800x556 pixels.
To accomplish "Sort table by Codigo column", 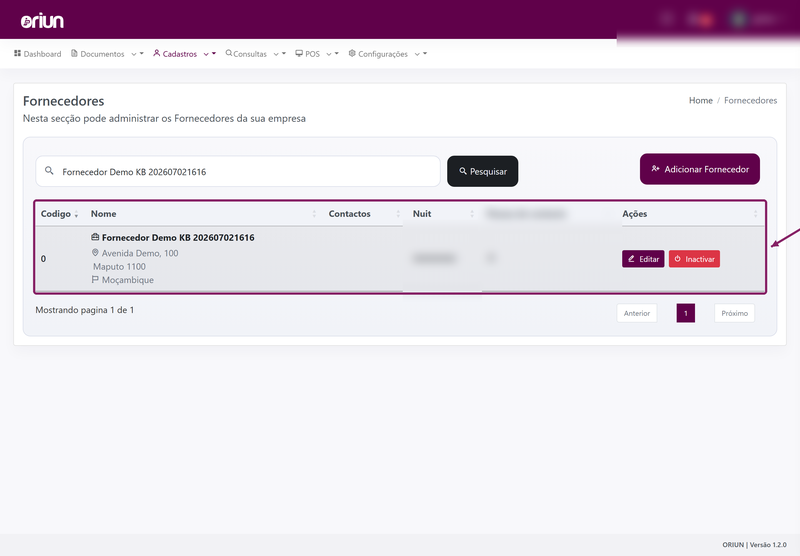I will [60, 214].
